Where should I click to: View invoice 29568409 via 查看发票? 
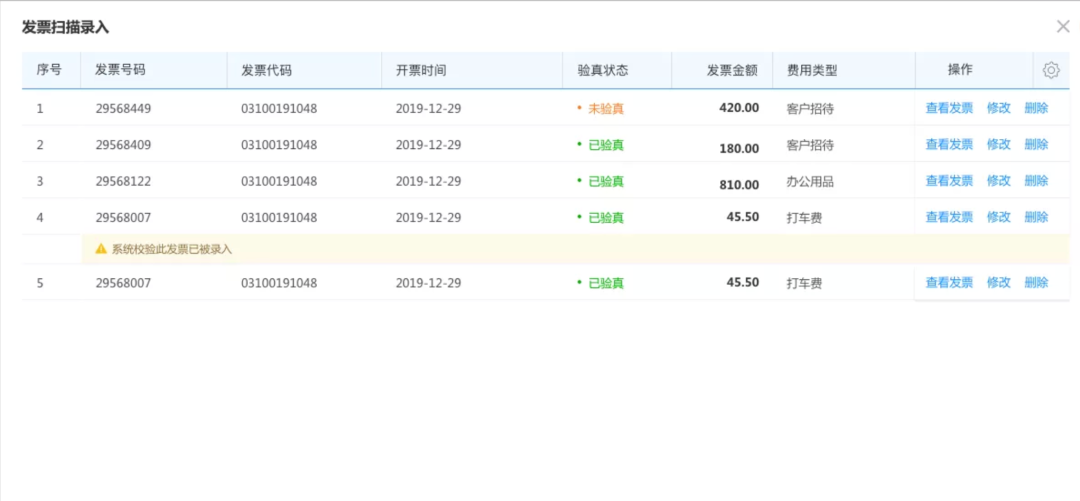(949, 145)
